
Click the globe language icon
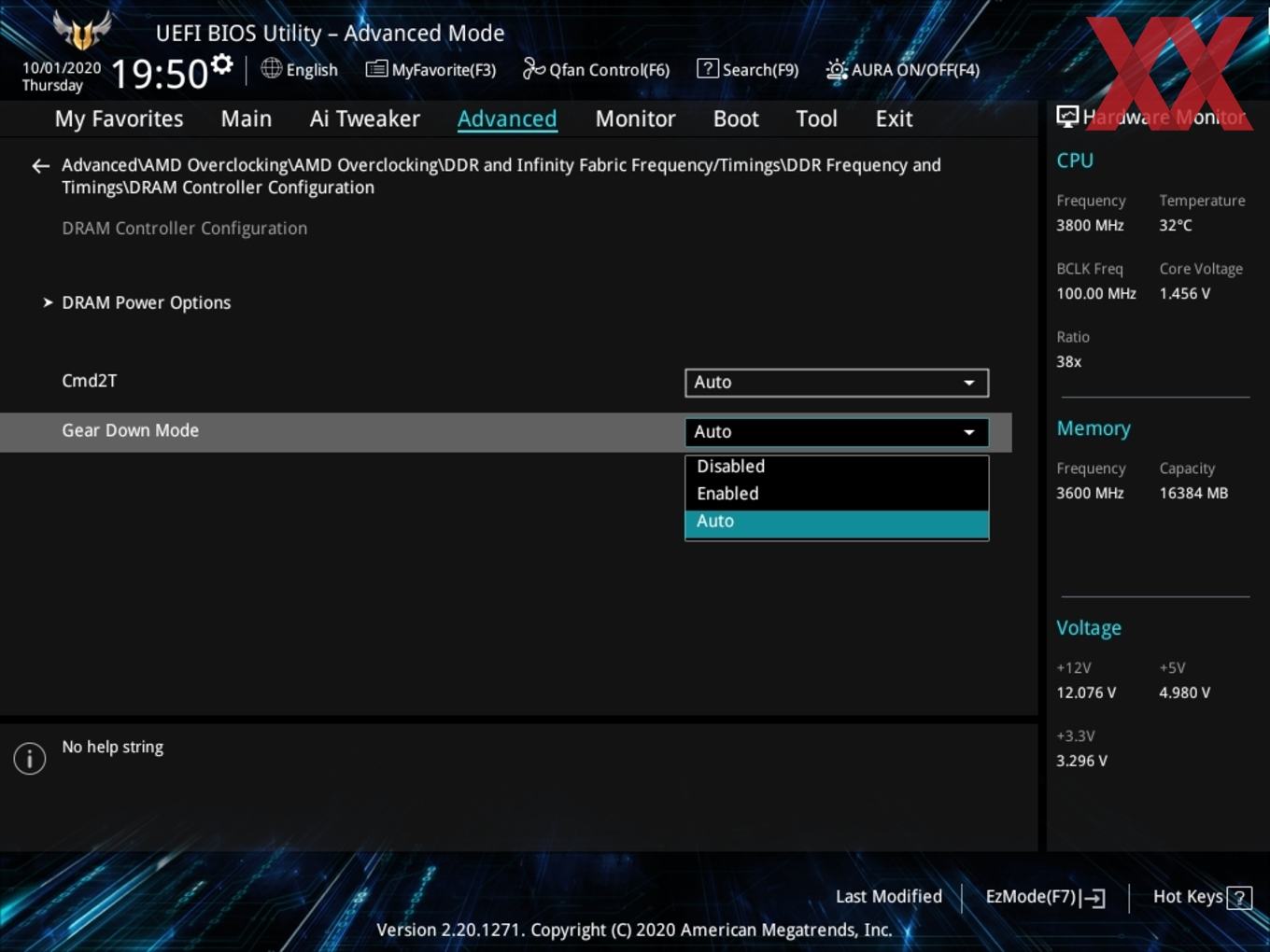pos(271,68)
